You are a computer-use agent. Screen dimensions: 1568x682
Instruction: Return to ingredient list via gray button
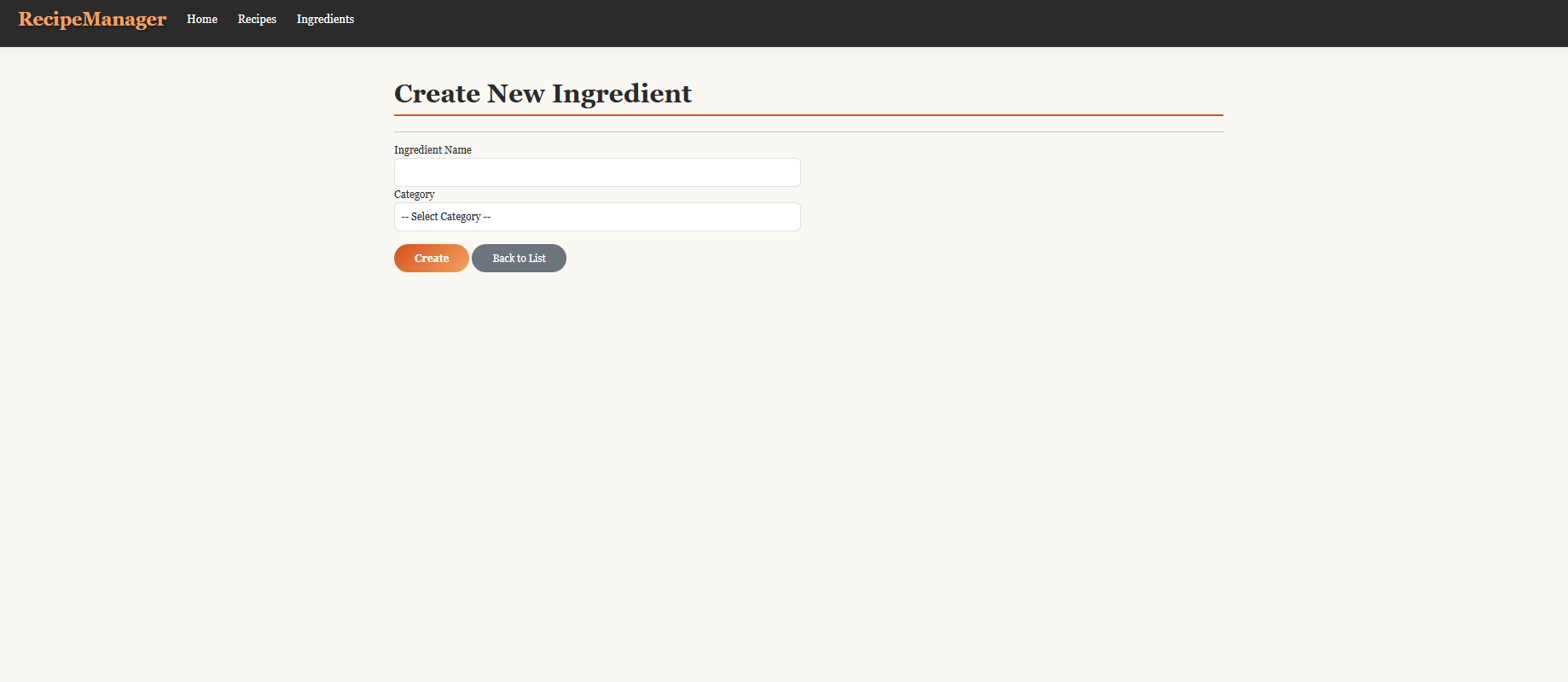coord(519,259)
